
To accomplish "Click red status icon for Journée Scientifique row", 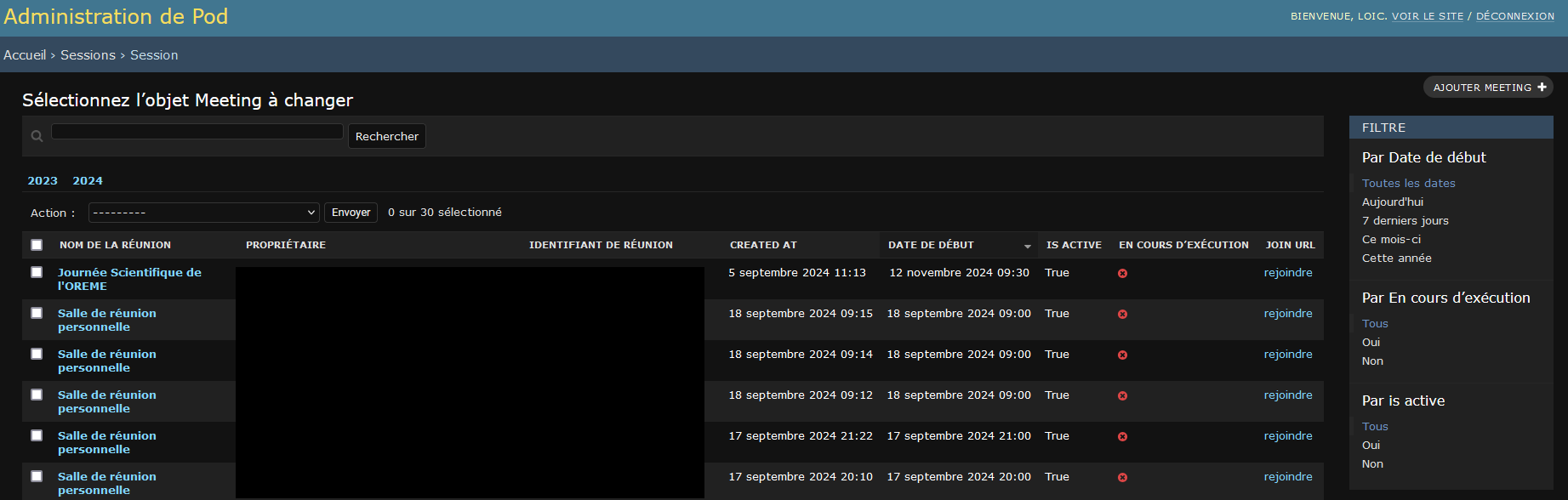I will 1122,274.
